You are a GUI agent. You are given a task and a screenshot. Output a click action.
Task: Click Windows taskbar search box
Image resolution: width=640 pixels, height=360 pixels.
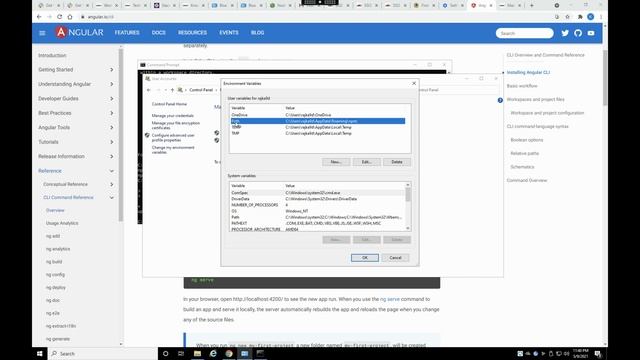pos(103,353)
